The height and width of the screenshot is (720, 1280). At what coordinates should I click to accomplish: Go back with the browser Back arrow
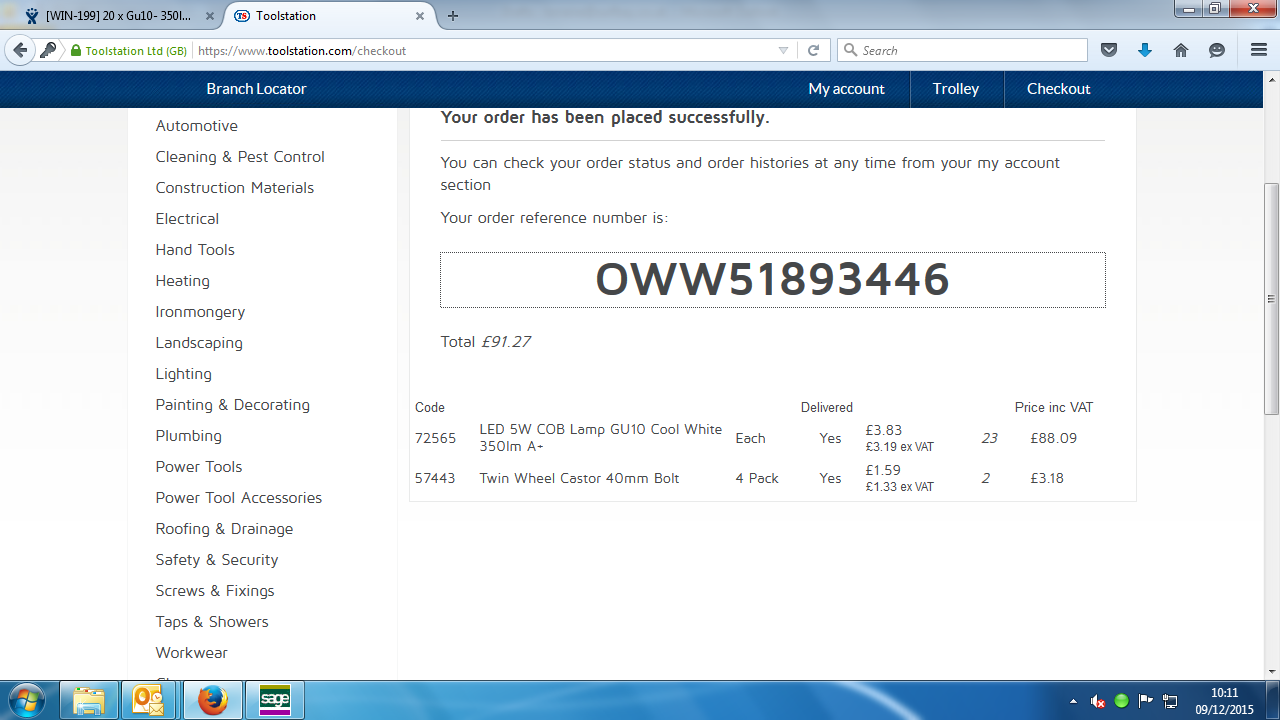20,50
